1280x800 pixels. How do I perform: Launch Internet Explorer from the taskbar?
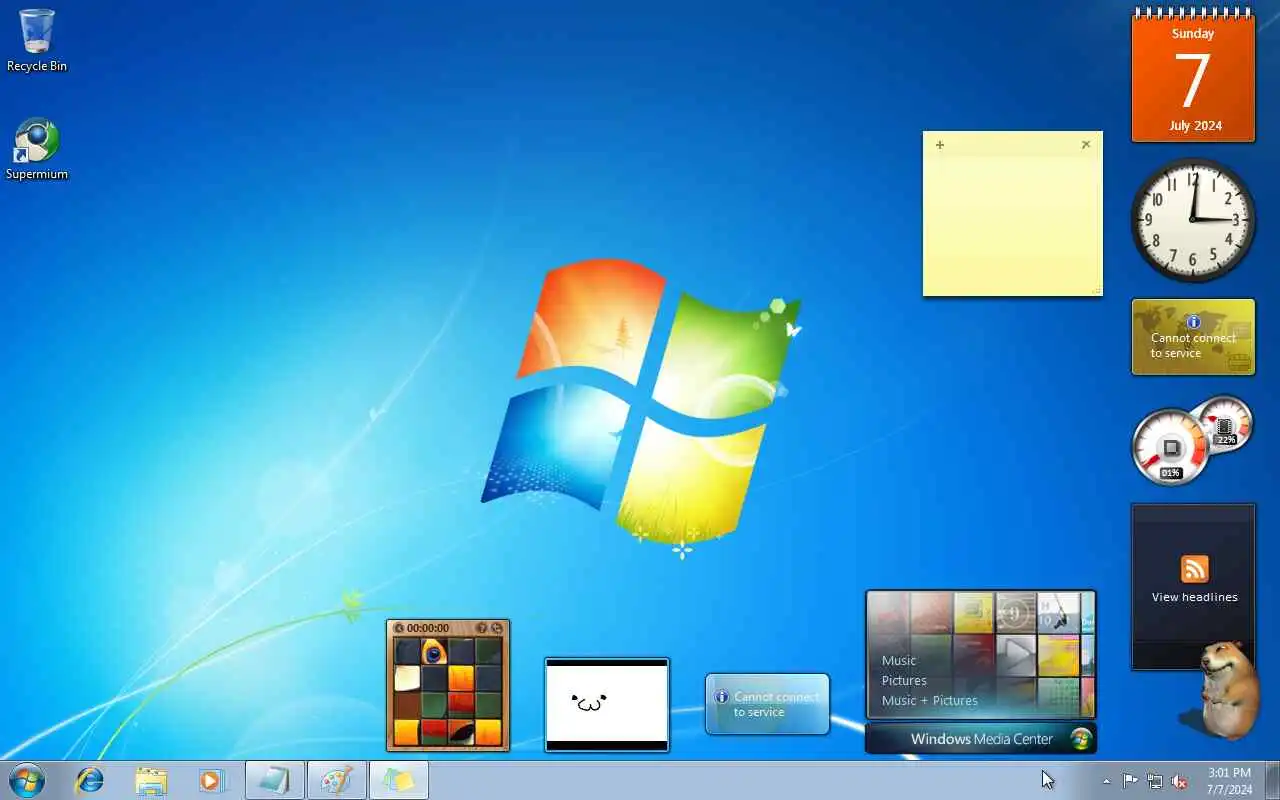click(90, 780)
